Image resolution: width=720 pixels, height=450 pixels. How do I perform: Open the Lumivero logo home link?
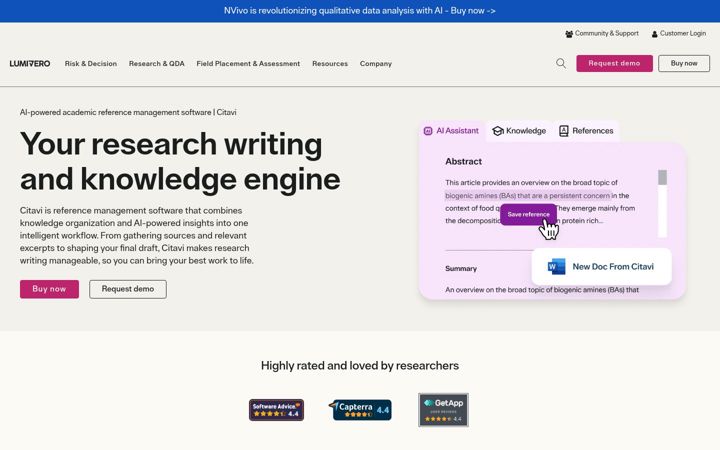point(30,63)
